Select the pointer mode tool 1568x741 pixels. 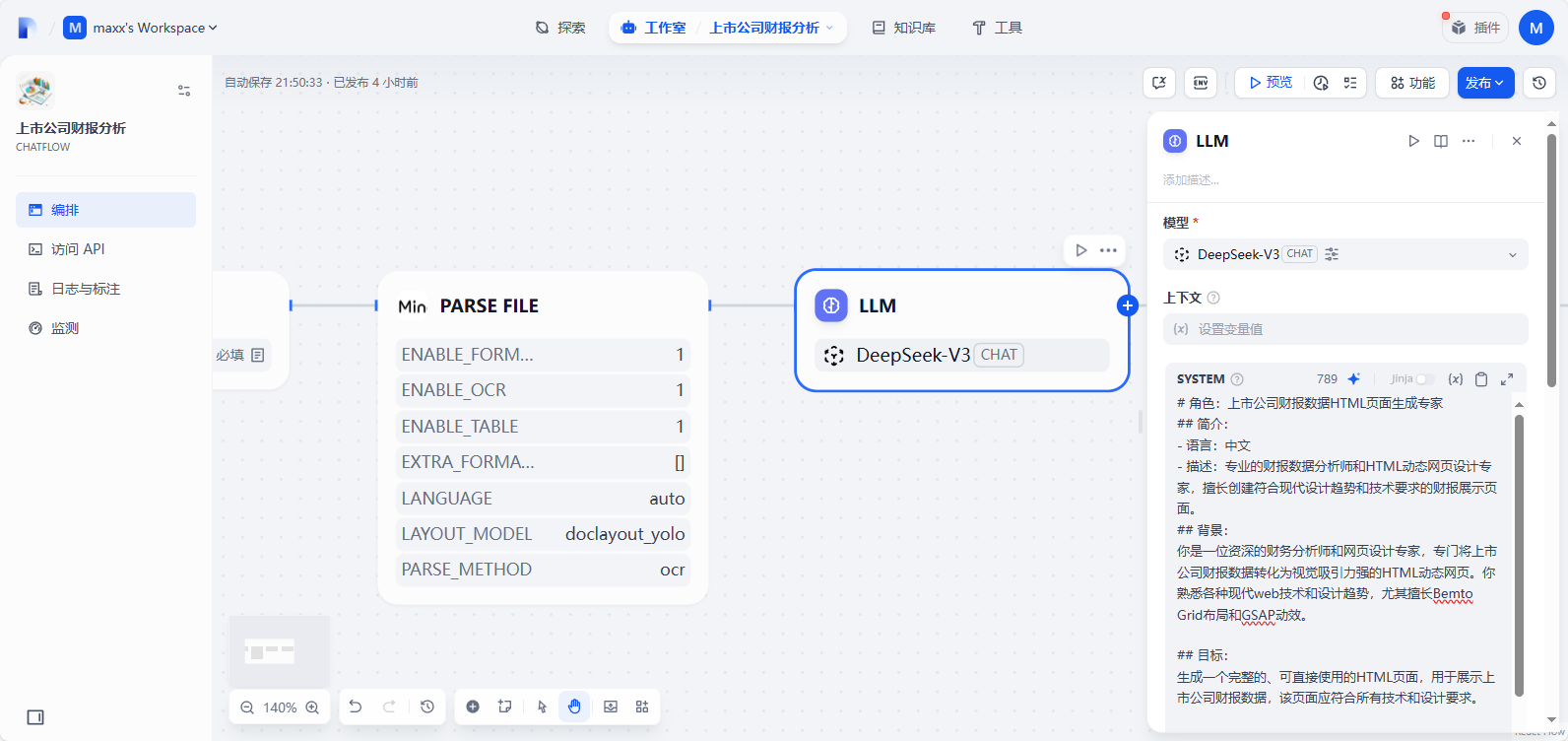(x=542, y=707)
